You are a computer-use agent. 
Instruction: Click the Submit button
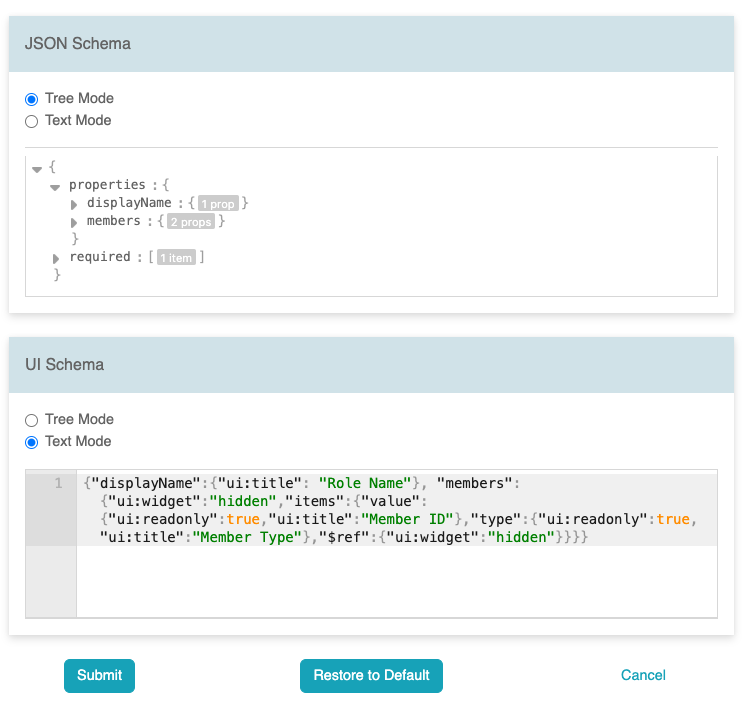(x=99, y=675)
